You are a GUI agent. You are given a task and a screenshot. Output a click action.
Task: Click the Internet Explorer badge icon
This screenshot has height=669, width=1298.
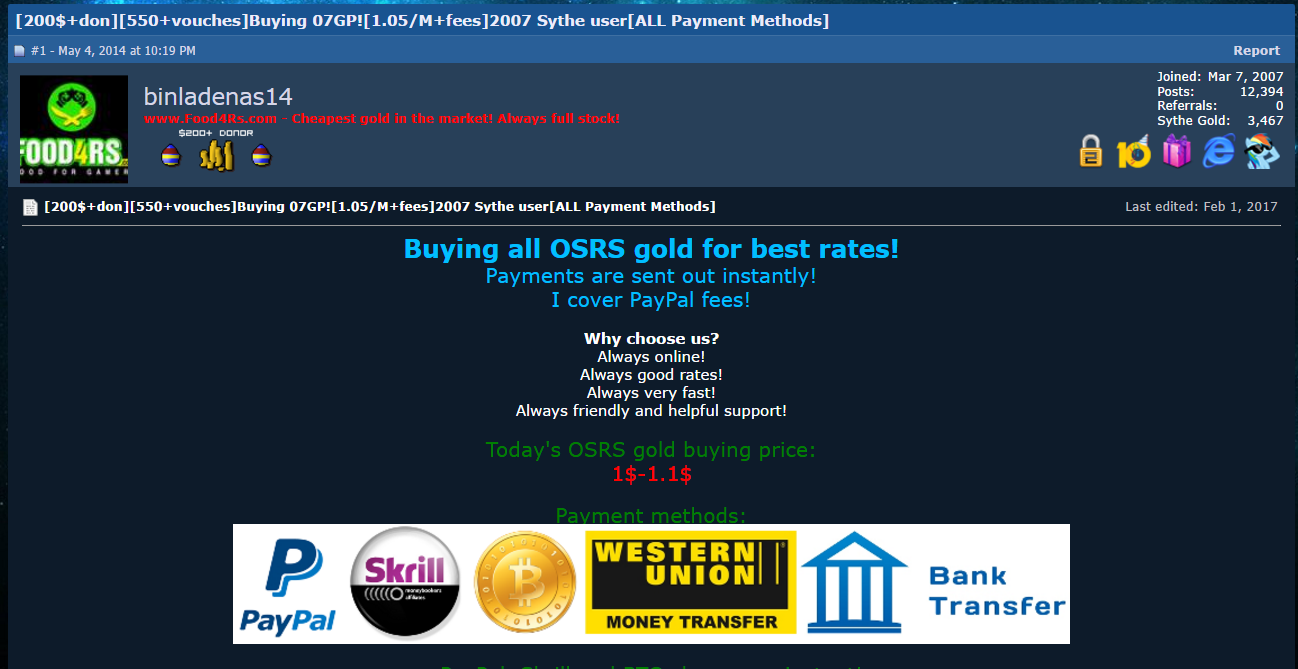pyautogui.click(x=1218, y=151)
